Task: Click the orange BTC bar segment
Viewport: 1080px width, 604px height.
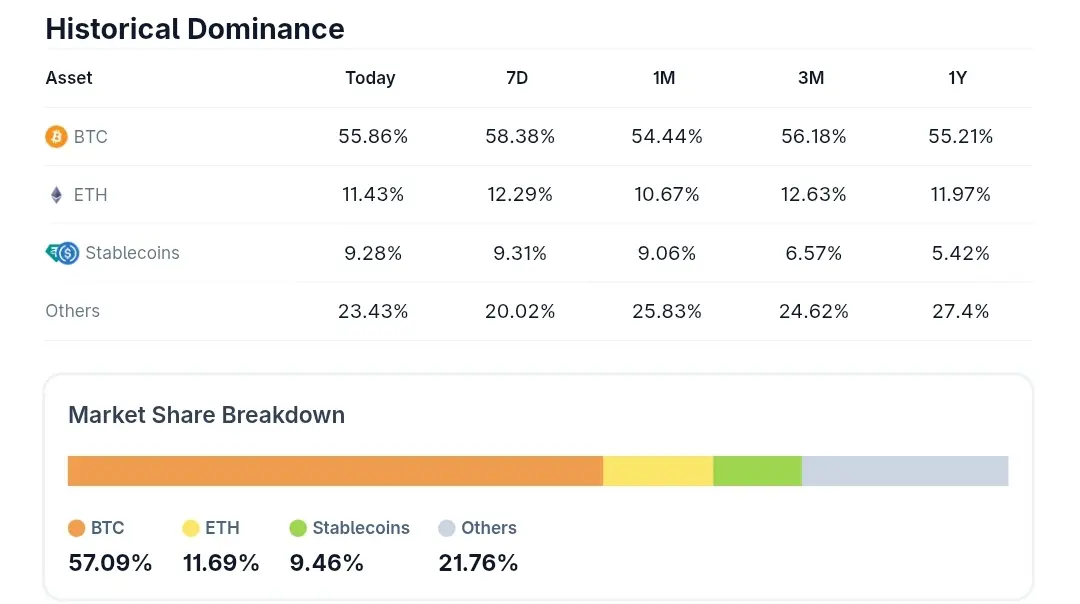Action: 335,471
